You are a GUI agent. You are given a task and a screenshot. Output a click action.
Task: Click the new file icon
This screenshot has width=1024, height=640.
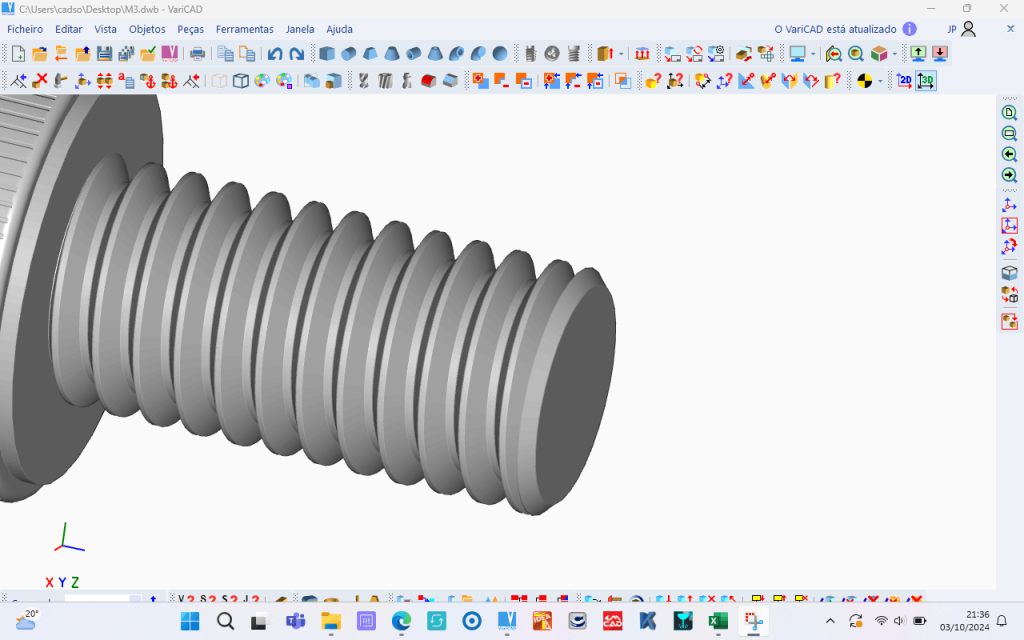pos(18,54)
